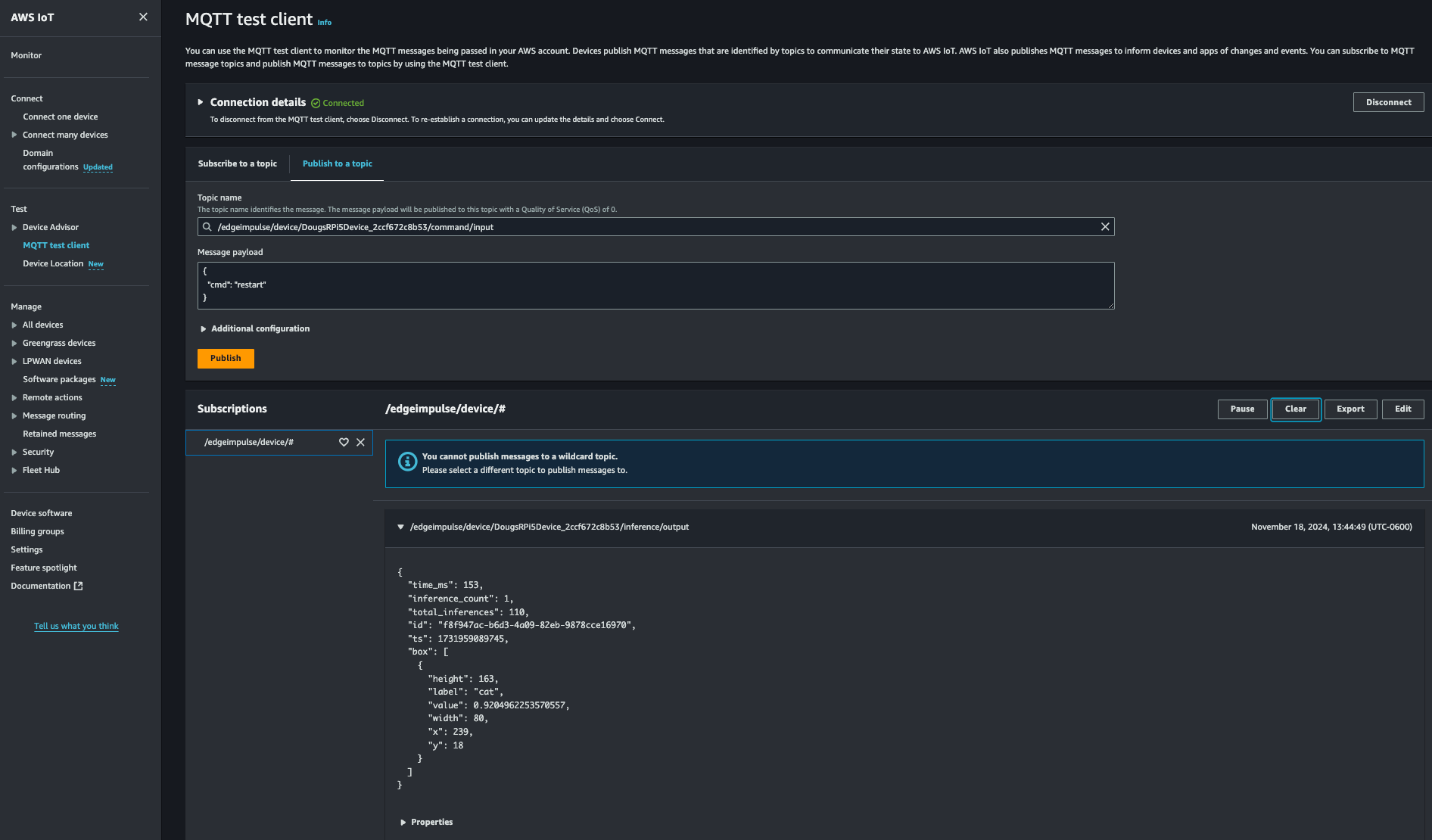
Task: Click the "total_inferences": 110 line
Action: (468, 612)
